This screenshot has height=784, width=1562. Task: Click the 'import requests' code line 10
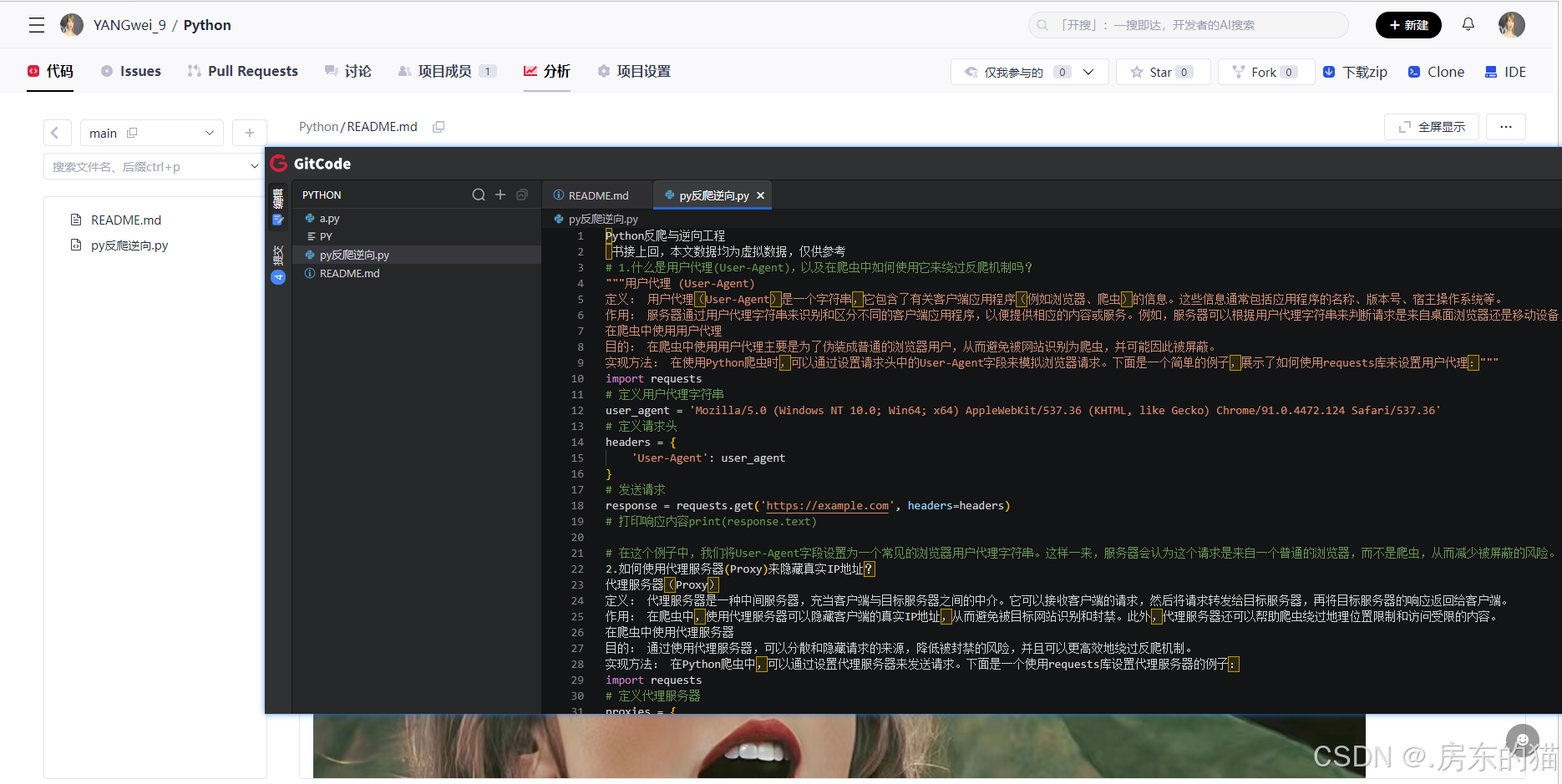pos(653,379)
